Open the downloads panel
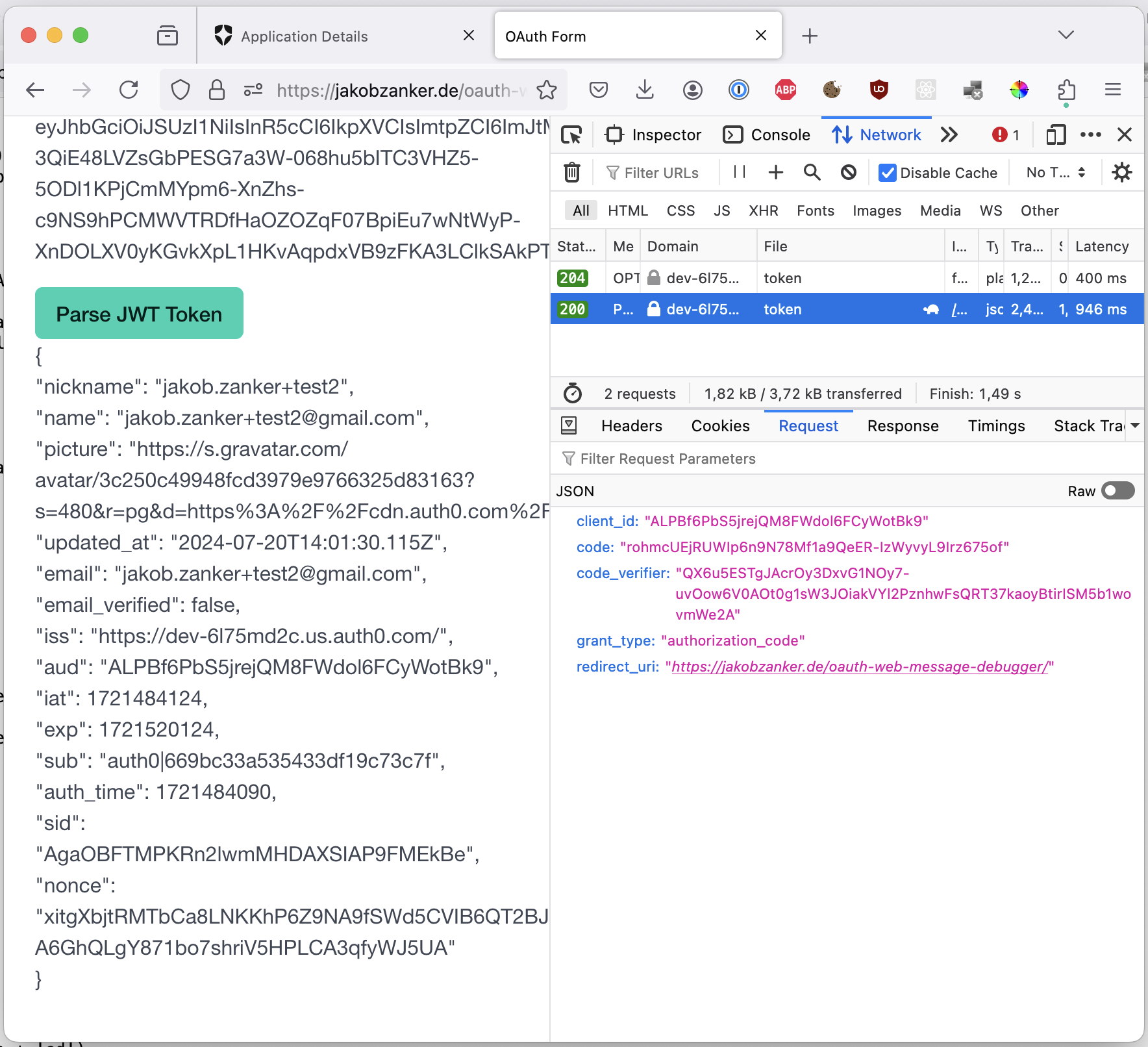Screen dimensions: 1148x1047 point(645,90)
